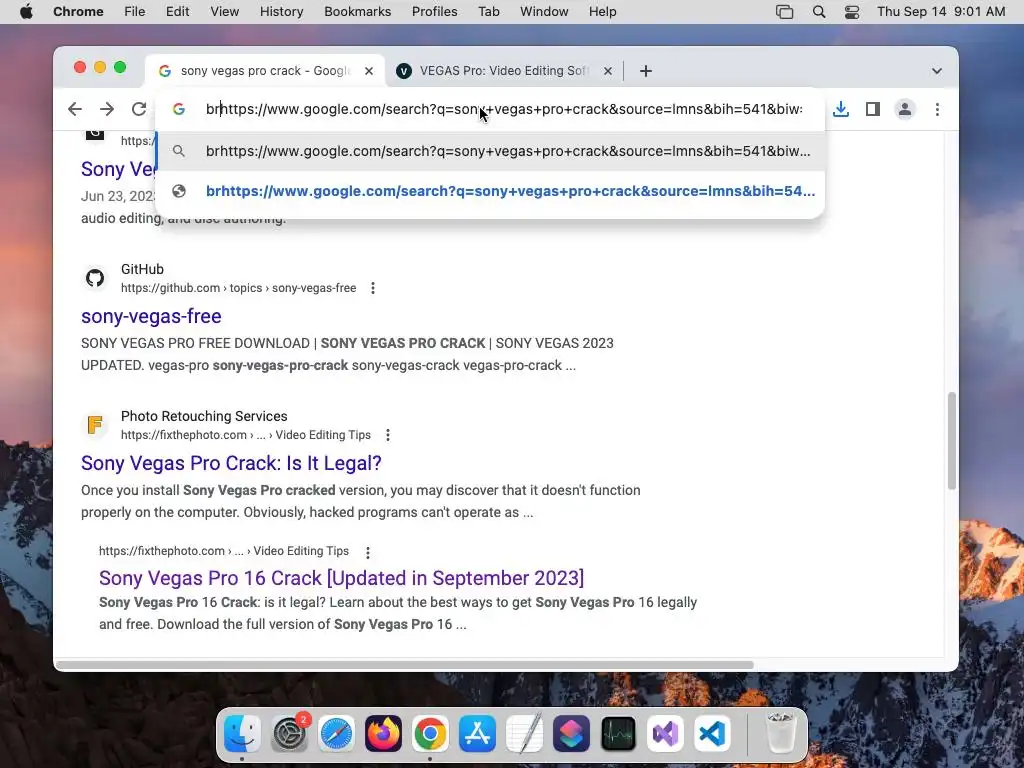Open options for the Vegas Pro 16 sub-result
Image resolution: width=1024 pixels, height=768 pixels.
[368, 552]
